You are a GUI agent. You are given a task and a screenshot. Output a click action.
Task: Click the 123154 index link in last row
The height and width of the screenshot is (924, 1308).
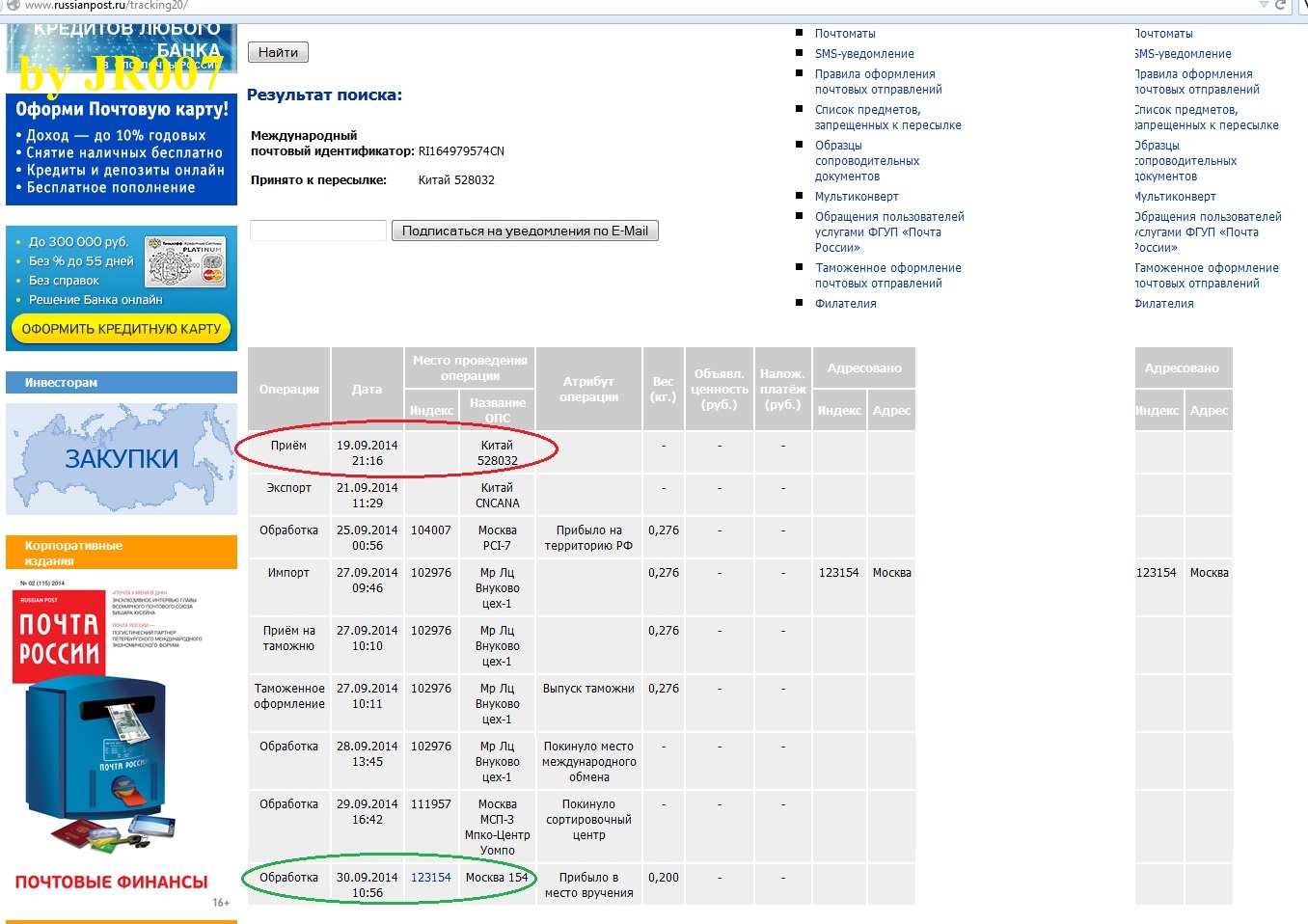point(431,878)
